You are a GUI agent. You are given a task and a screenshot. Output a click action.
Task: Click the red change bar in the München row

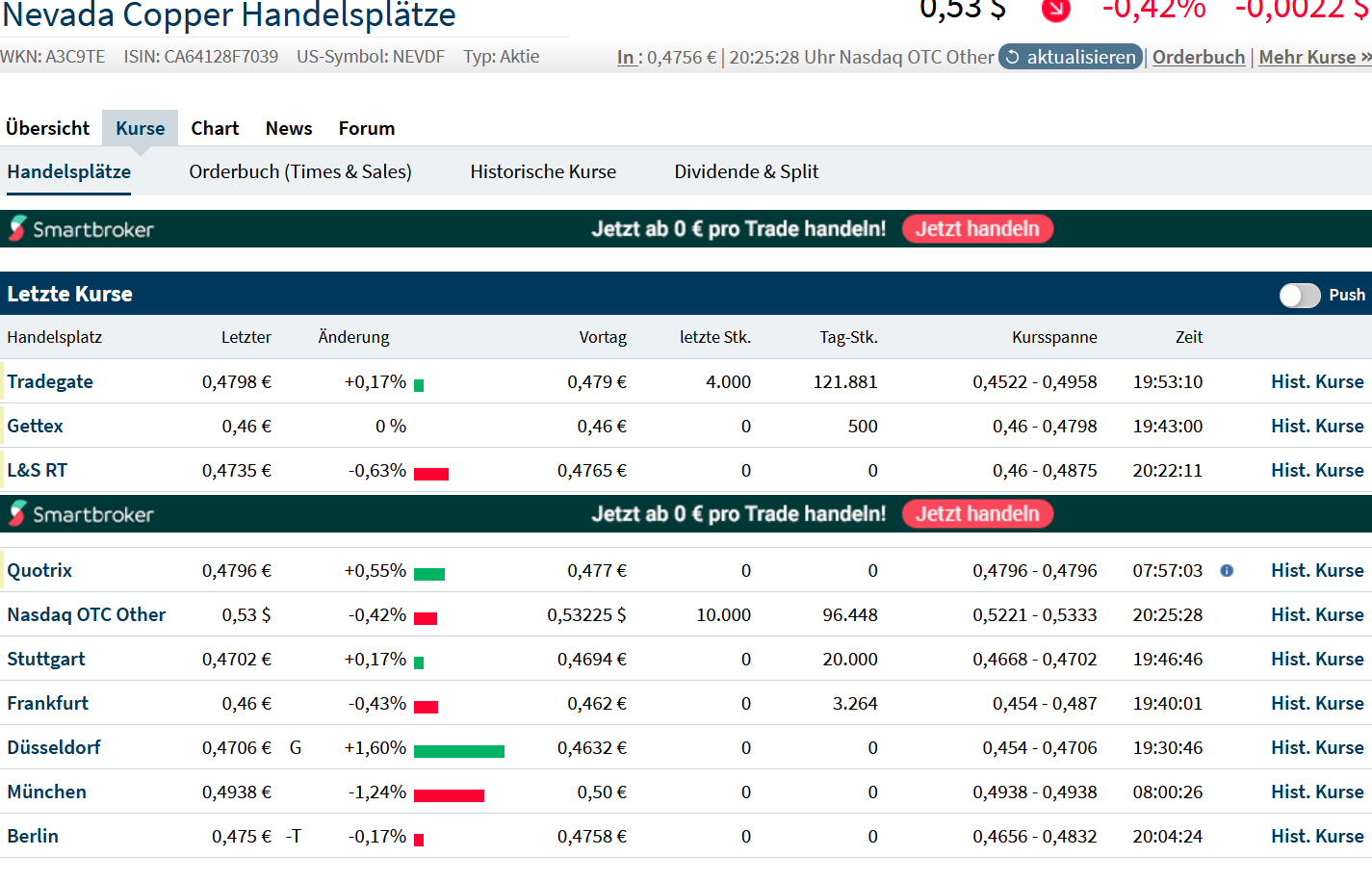tap(449, 795)
